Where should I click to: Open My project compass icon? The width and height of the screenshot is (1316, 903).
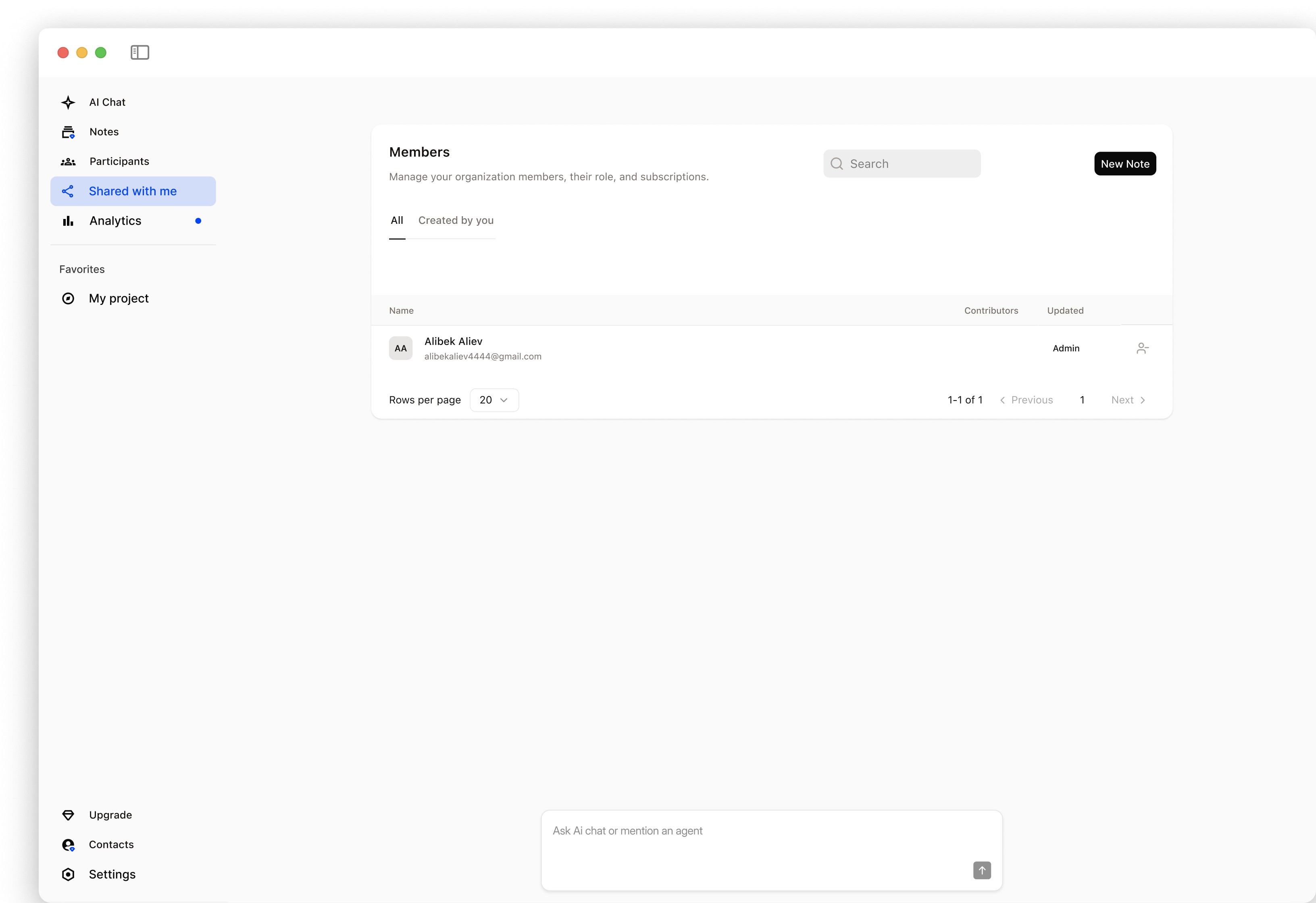68,298
